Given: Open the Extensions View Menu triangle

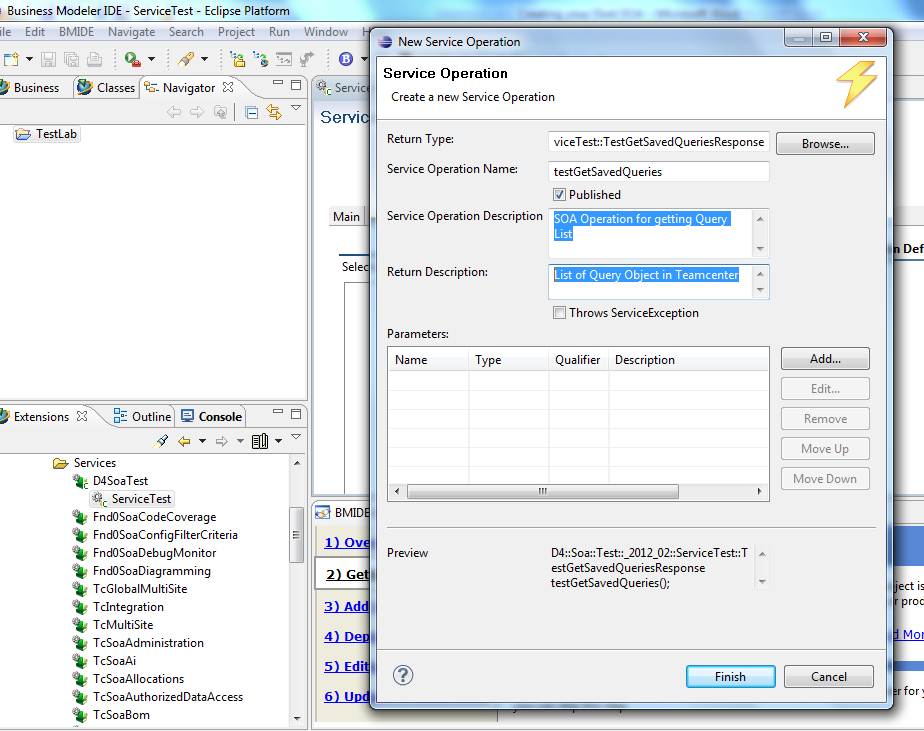Looking at the screenshot, I should tap(296, 437).
